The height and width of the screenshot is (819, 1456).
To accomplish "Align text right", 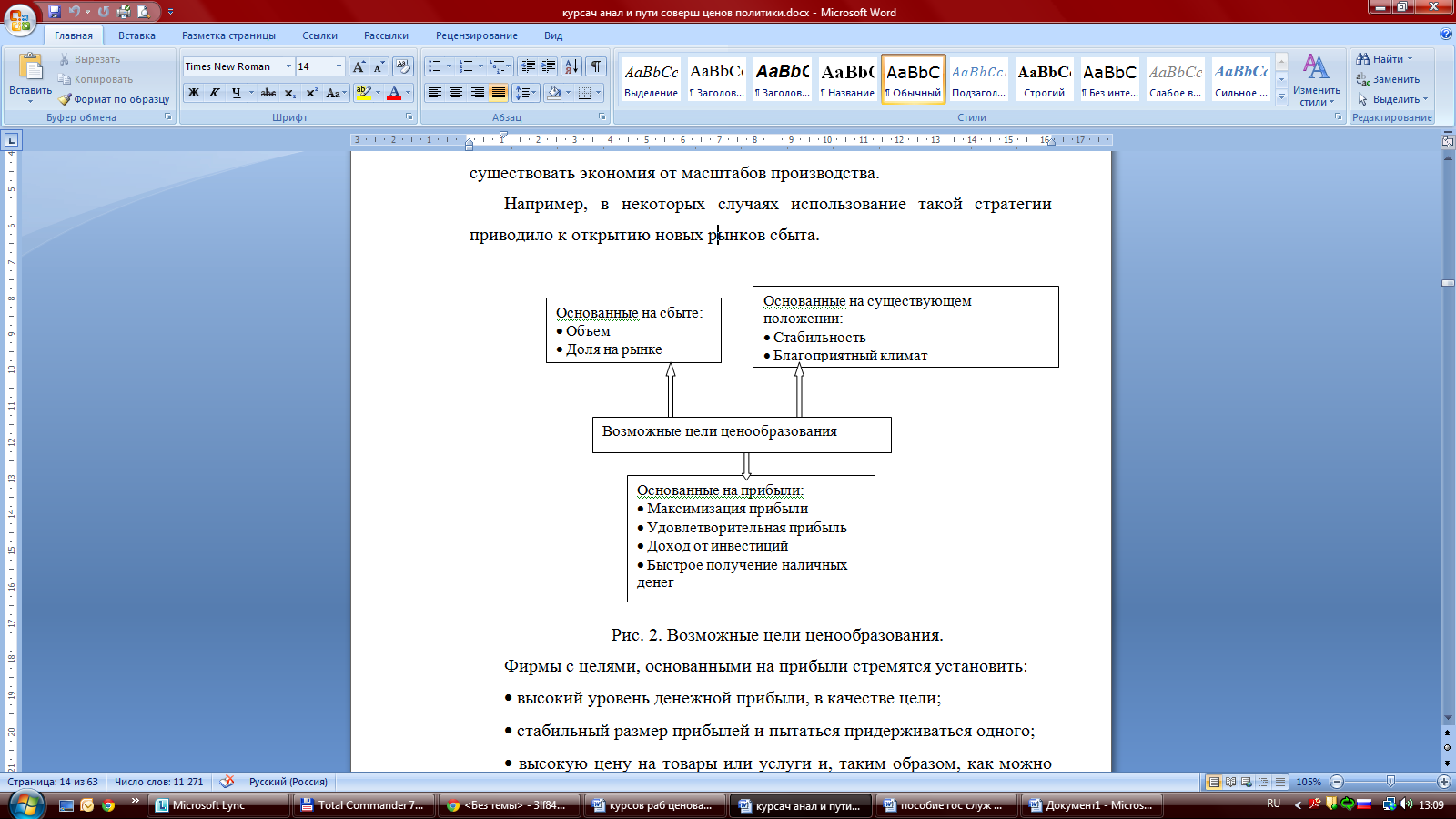I will (x=477, y=93).
